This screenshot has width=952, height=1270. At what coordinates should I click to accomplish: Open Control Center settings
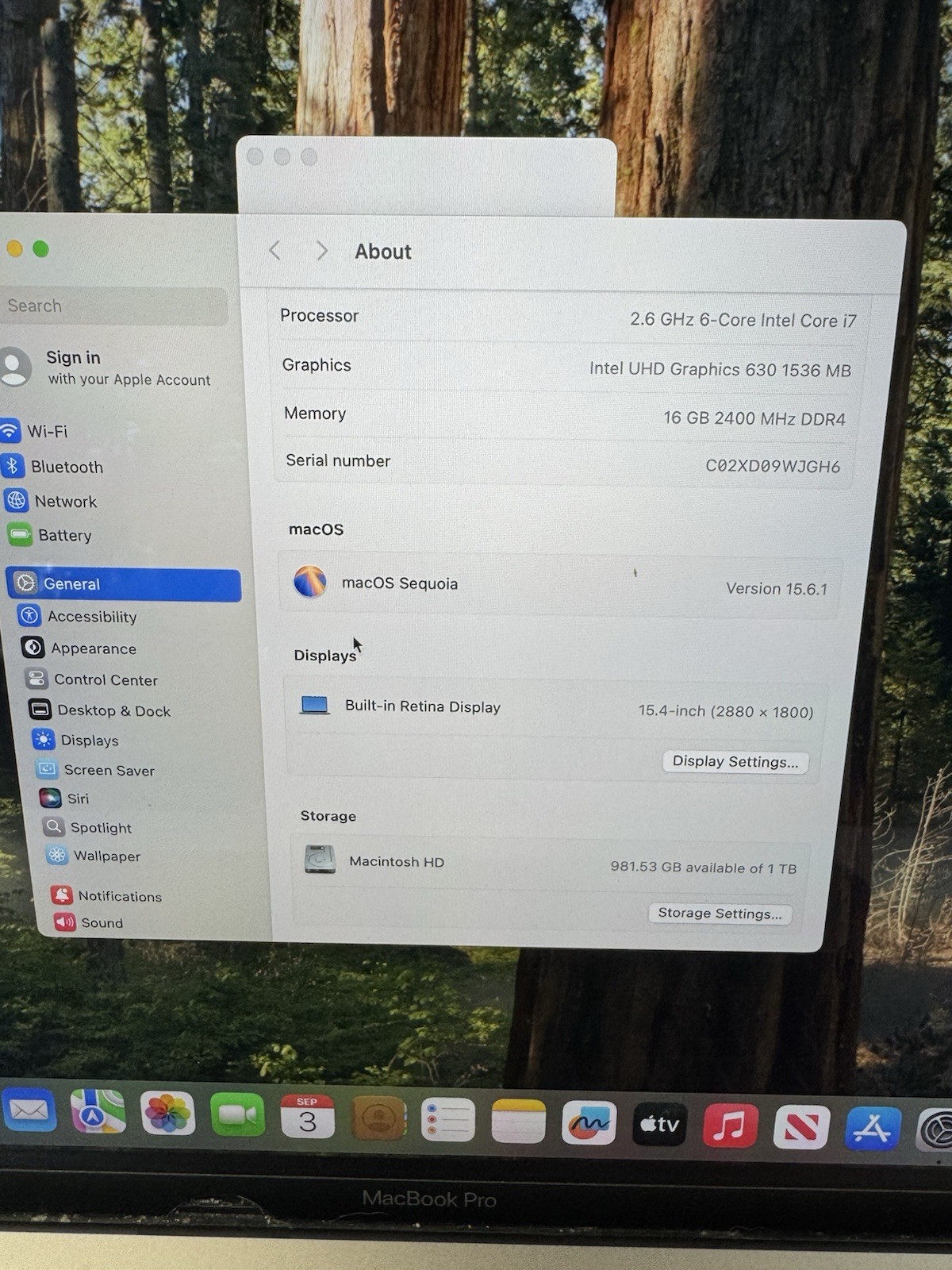pyautogui.click(x=91, y=679)
